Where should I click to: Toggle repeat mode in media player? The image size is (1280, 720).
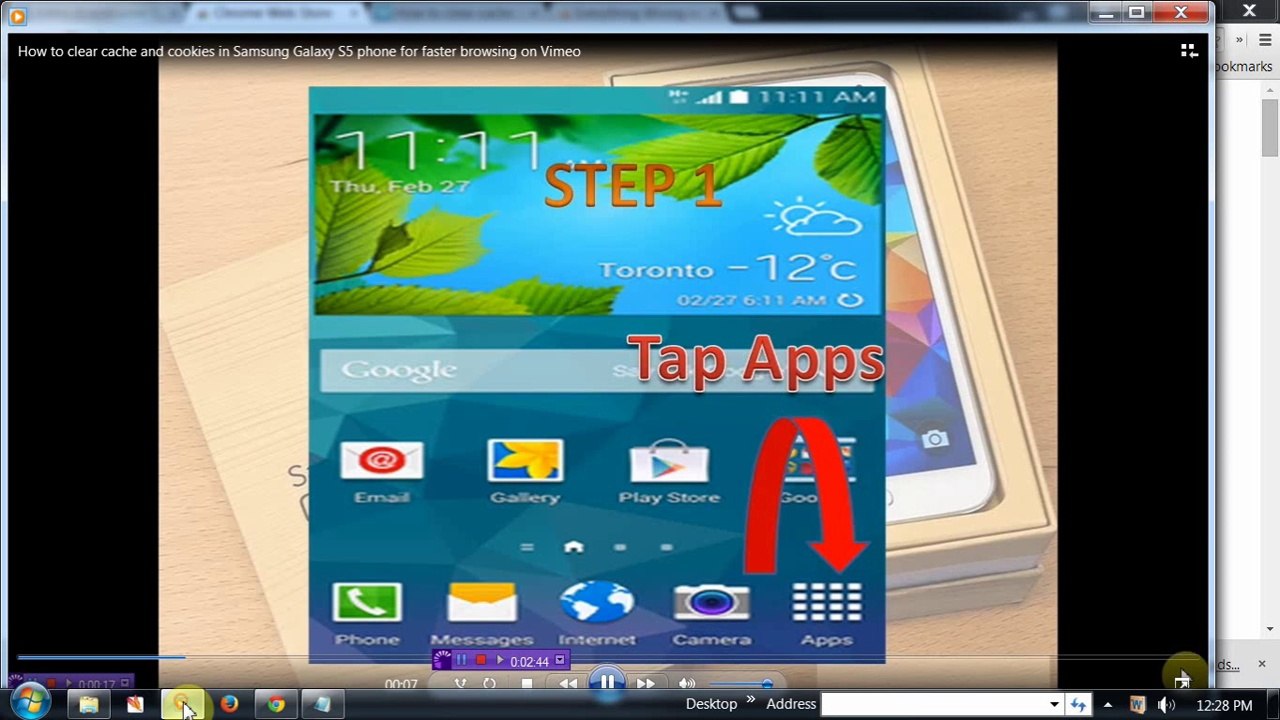(x=490, y=684)
